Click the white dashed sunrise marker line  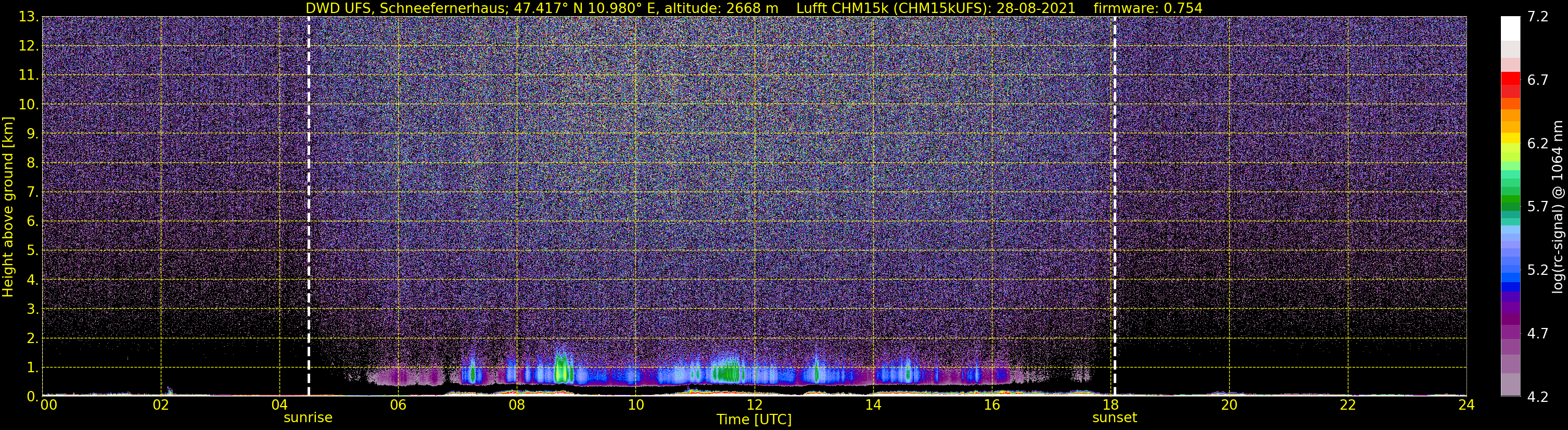(x=309, y=207)
